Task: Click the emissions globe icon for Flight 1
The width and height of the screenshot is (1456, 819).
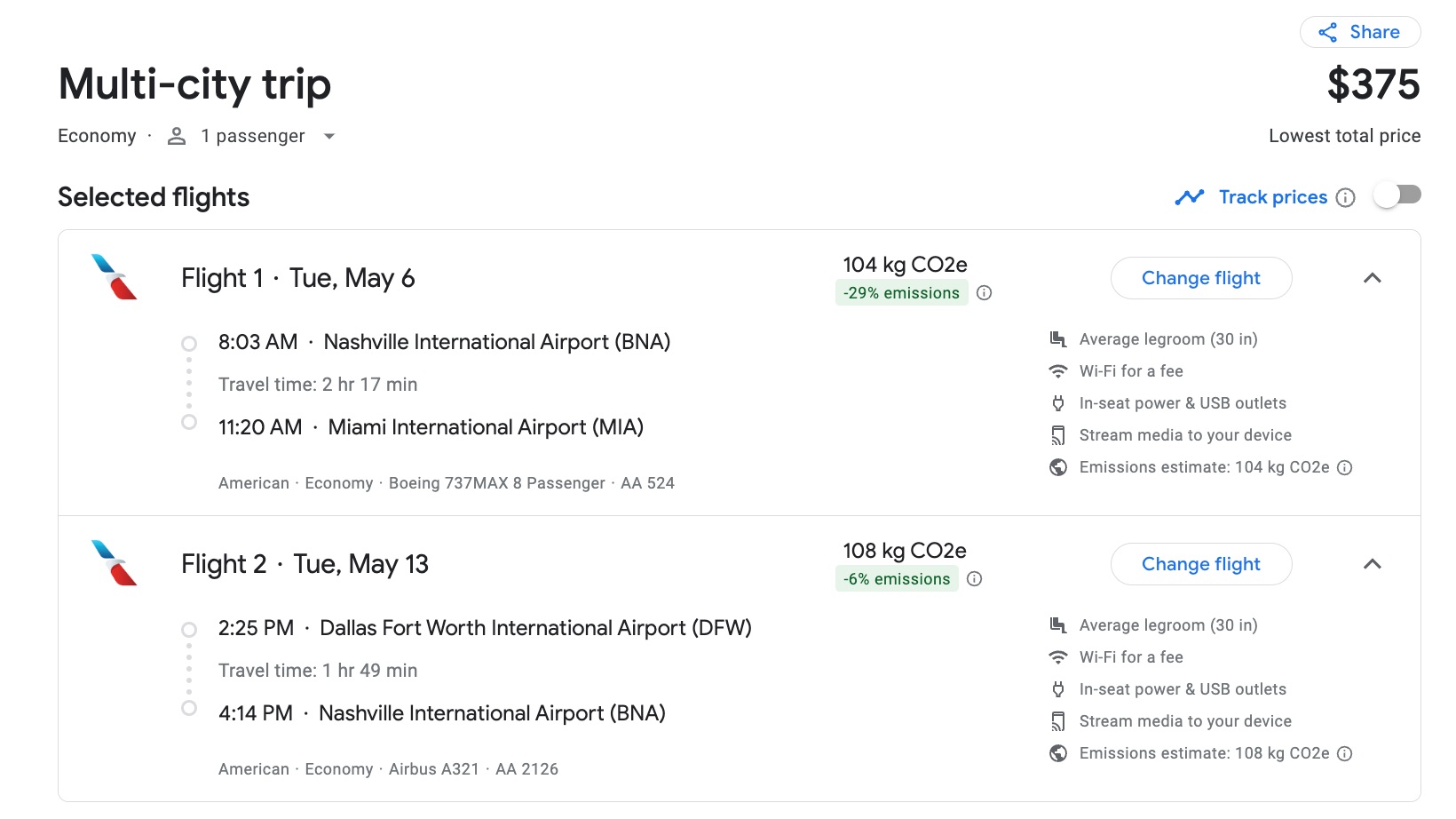Action: pyautogui.click(x=1057, y=466)
